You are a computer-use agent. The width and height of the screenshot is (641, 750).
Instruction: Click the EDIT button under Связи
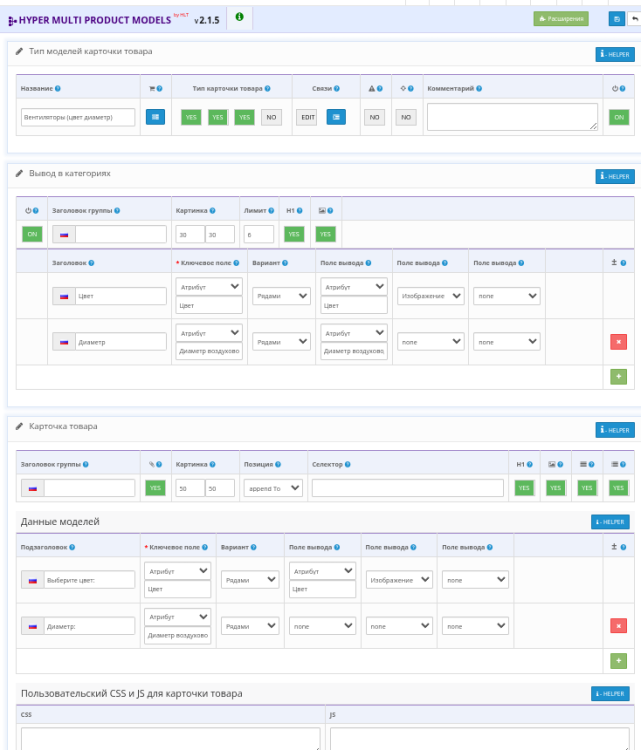[x=307, y=117]
